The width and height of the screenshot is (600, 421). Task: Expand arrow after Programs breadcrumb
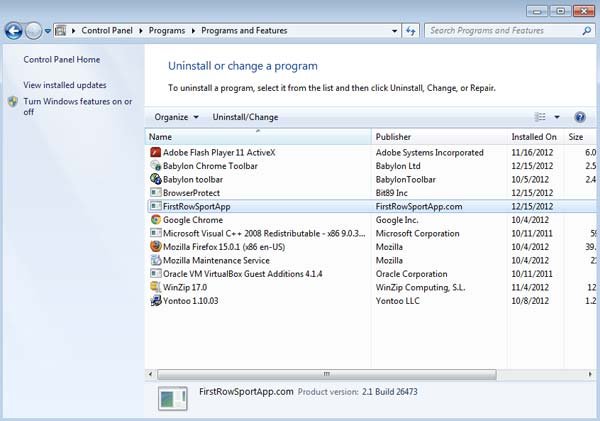(x=193, y=31)
